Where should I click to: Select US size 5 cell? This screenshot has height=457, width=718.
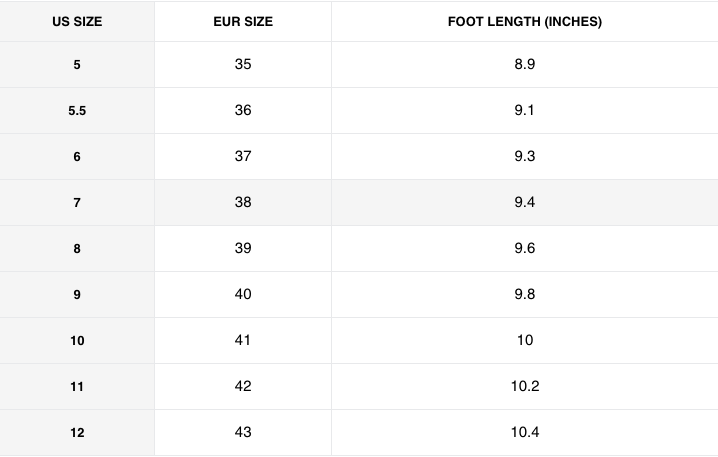point(77,65)
